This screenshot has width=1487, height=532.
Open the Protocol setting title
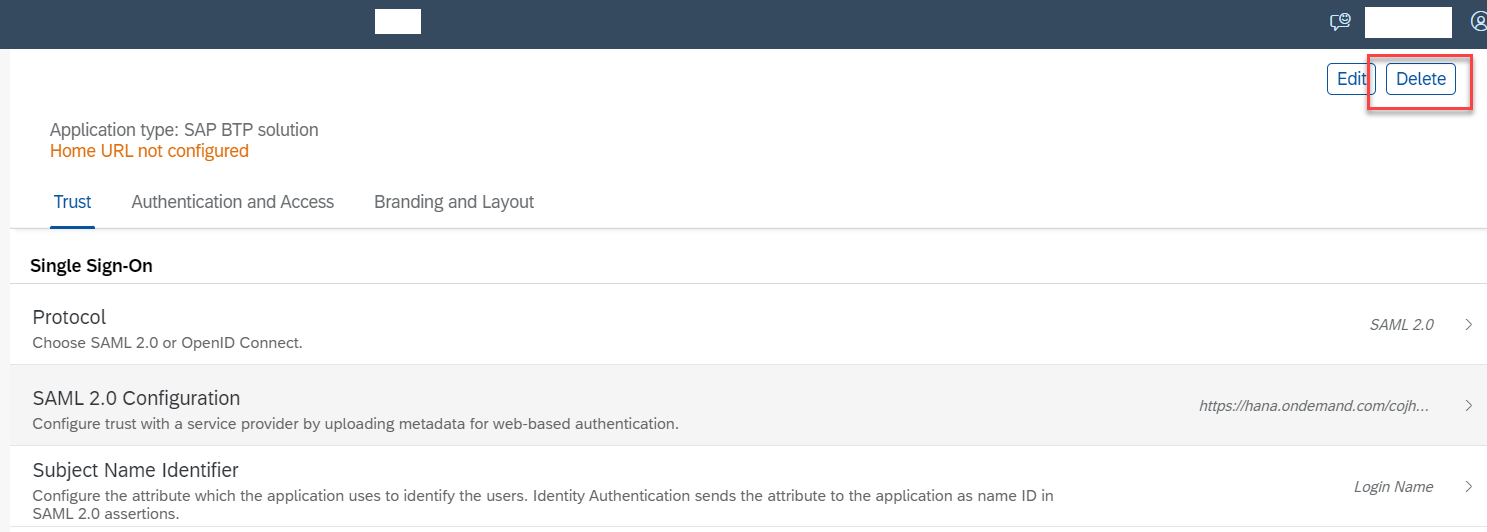[69, 317]
